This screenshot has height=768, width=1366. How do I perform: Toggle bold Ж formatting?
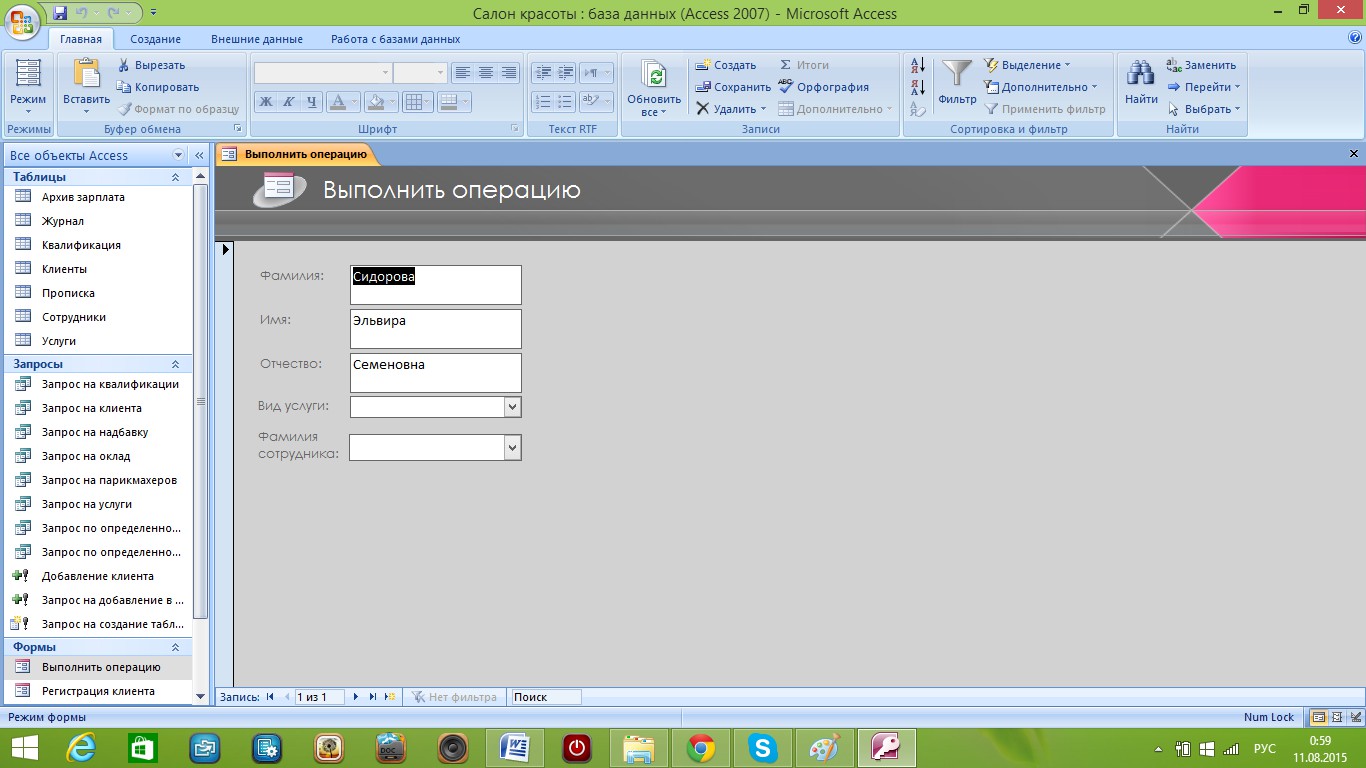[x=265, y=101]
